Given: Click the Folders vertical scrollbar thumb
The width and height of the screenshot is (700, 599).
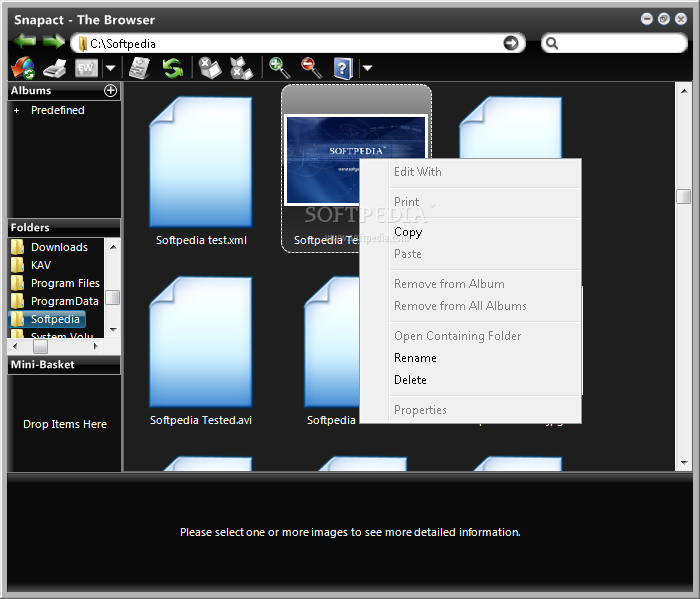Looking at the screenshot, I should tap(113, 298).
